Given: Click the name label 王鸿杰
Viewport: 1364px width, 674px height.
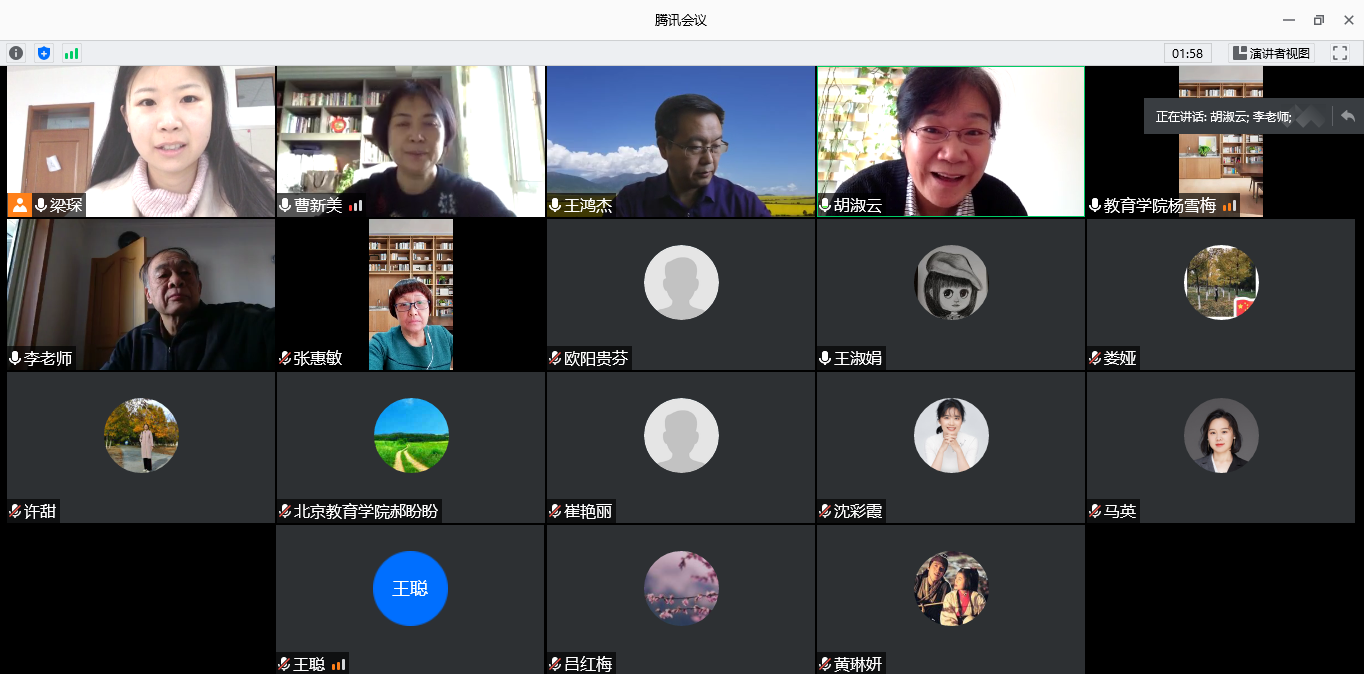Looking at the screenshot, I should click(x=588, y=206).
